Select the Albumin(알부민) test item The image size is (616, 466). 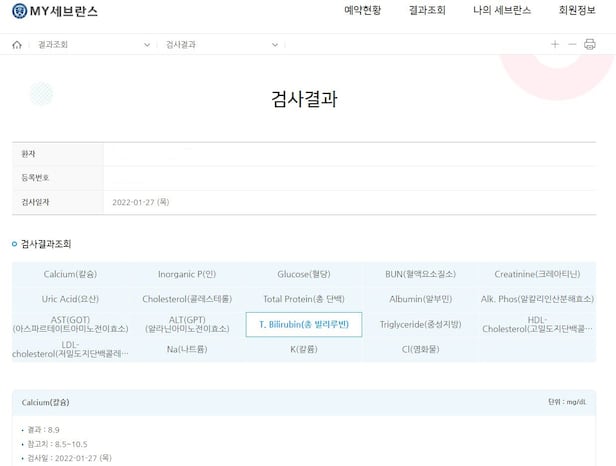420,299
